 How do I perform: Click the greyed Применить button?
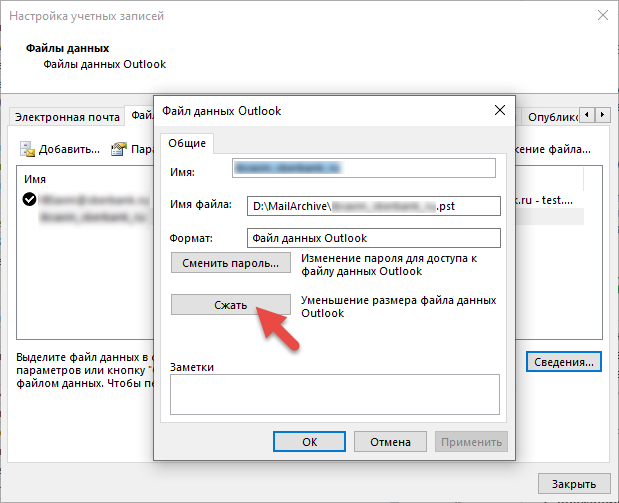click(x=471, y=441)
